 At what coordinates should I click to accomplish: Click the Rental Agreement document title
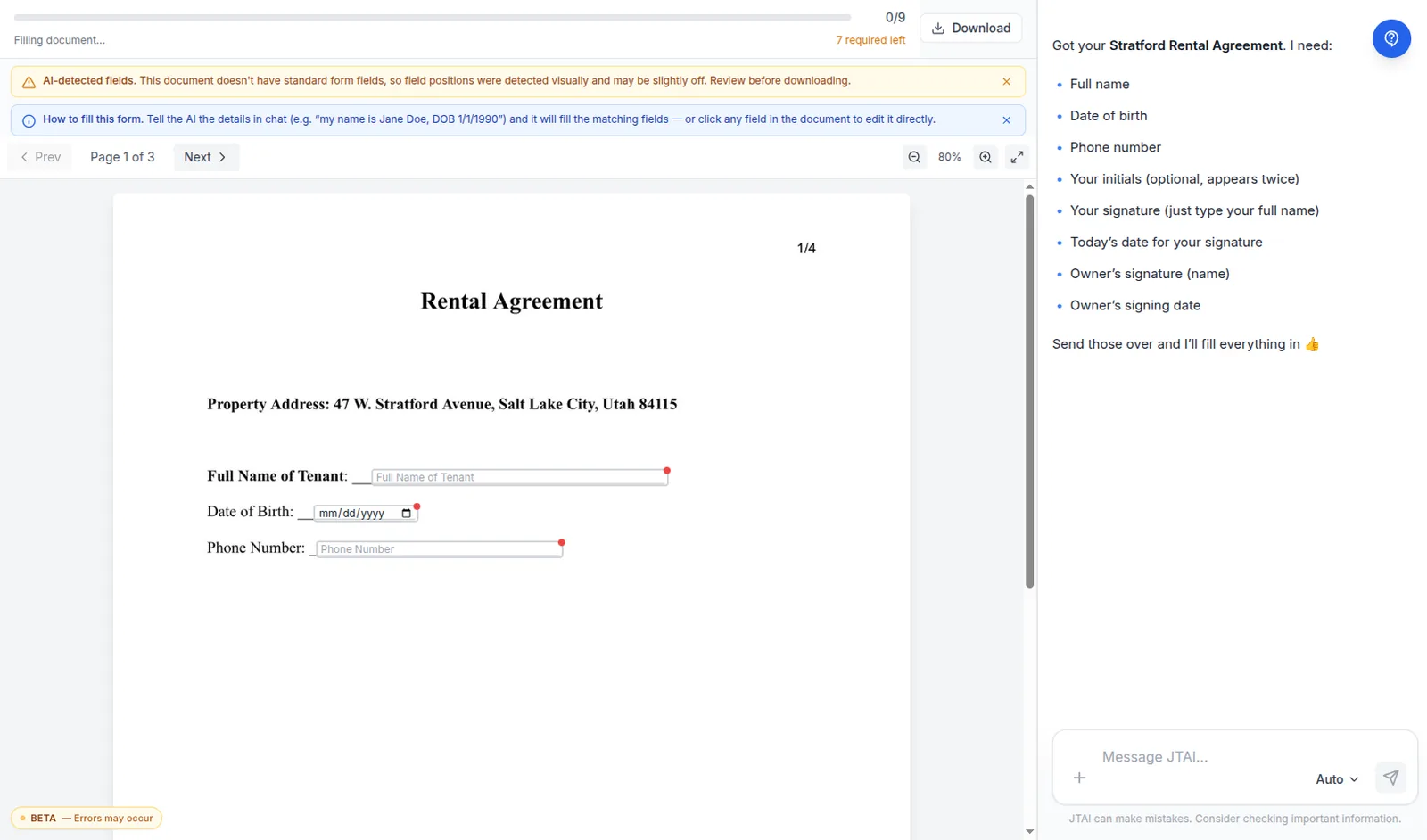click(512, 301)
